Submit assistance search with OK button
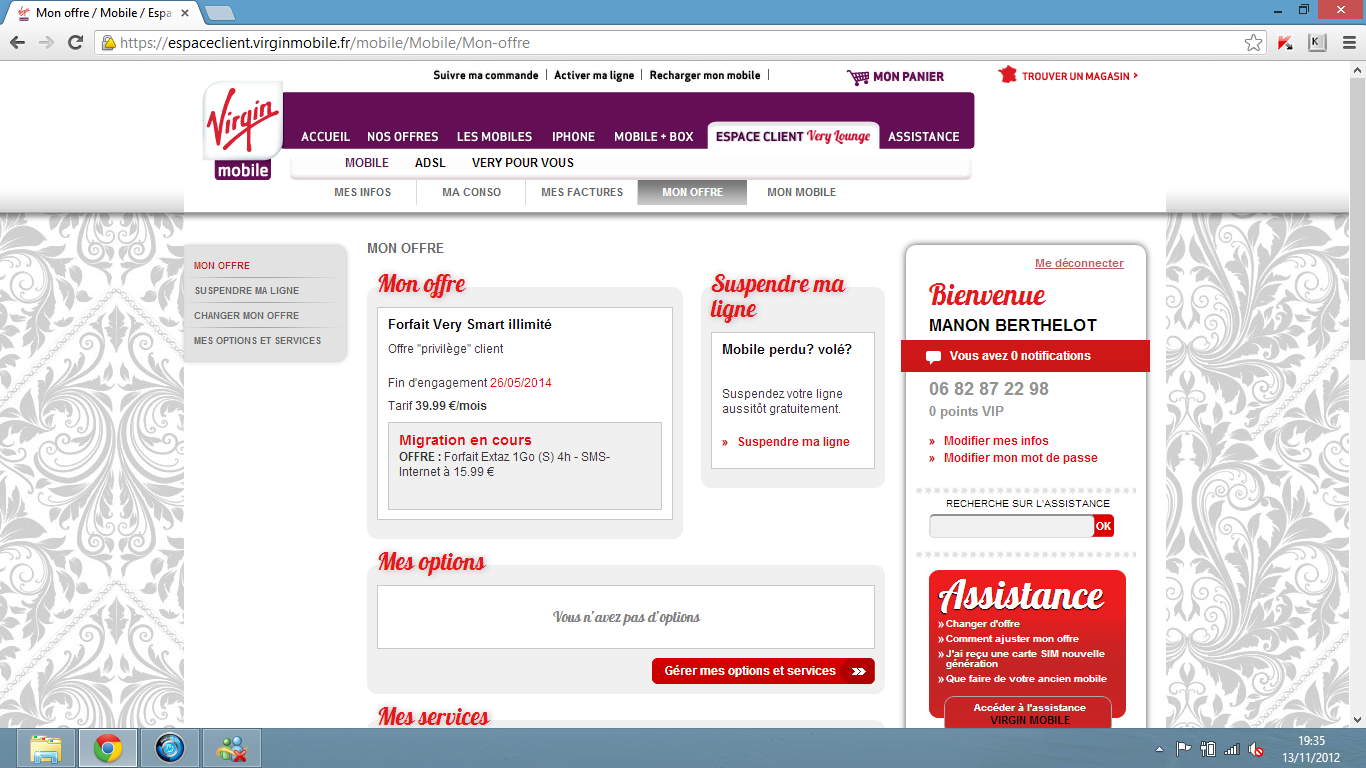The width and height of the screenshot is (1366, 768). pyautogui.click(x=1103, y=526)
